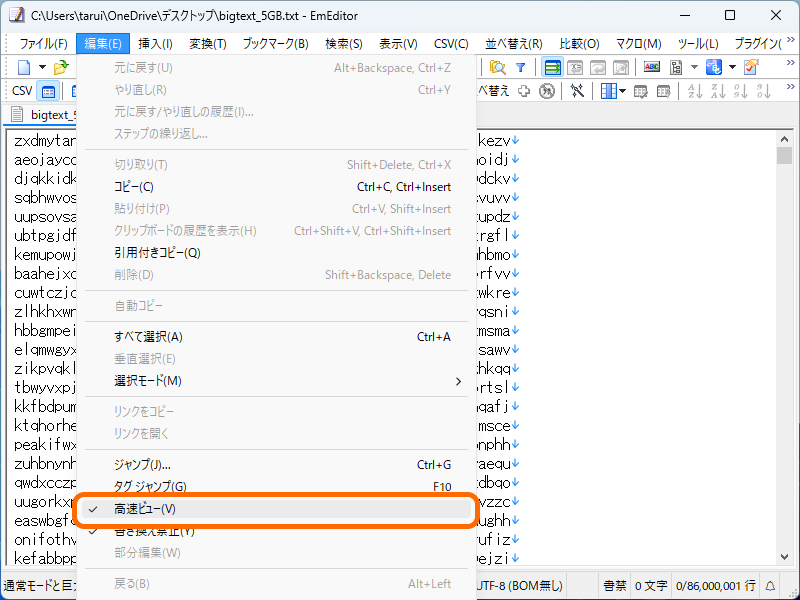The image size is (800, 600).
Task: Open the New file dropdown arrow
Action: (42, 67)
